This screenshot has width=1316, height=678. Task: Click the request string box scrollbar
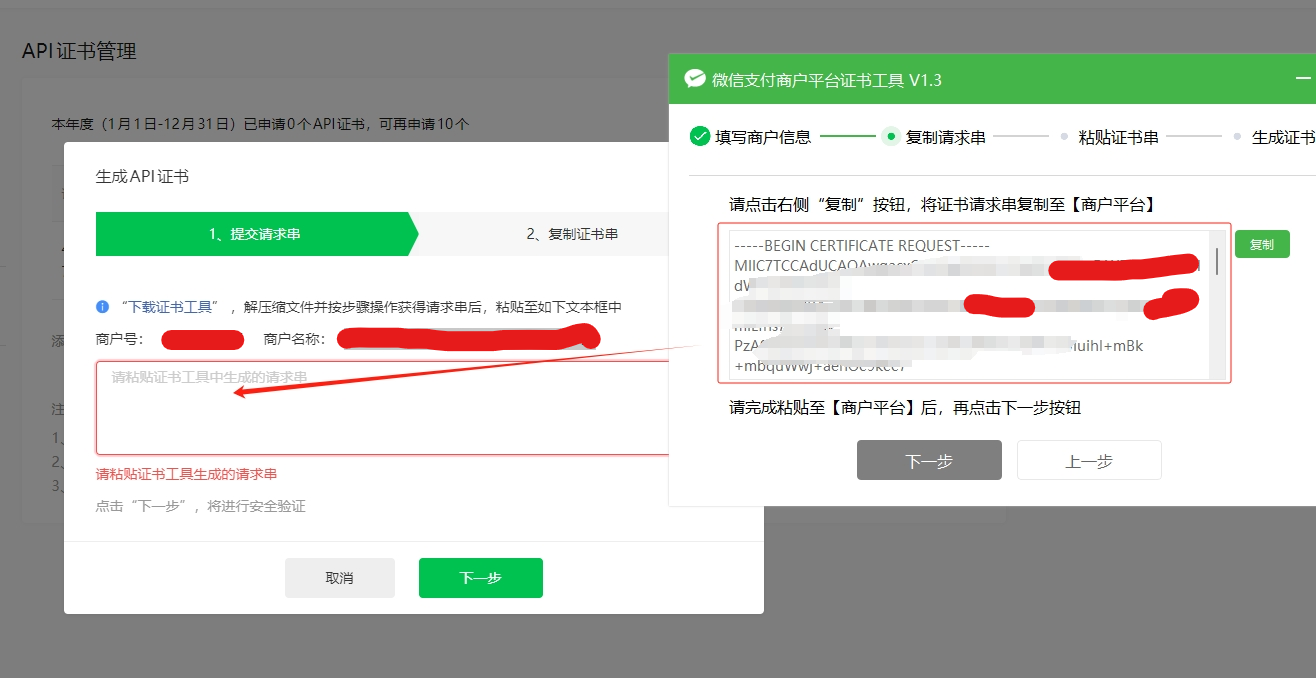tap(1217, 262)
